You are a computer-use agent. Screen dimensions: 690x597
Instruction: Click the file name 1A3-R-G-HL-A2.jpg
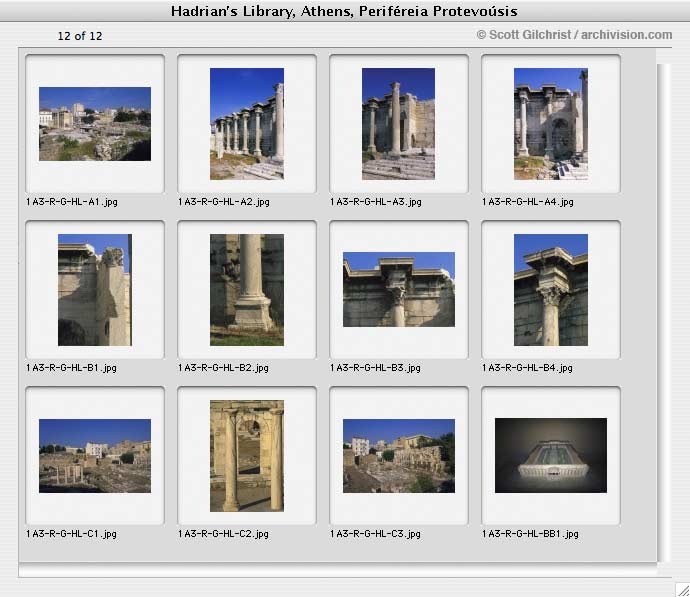point(224,202)
